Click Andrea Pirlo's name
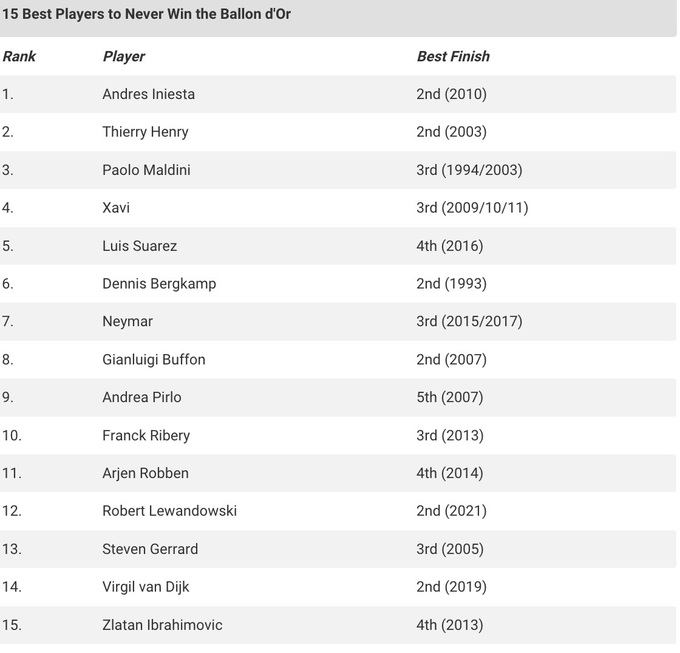 pos(142,397)
